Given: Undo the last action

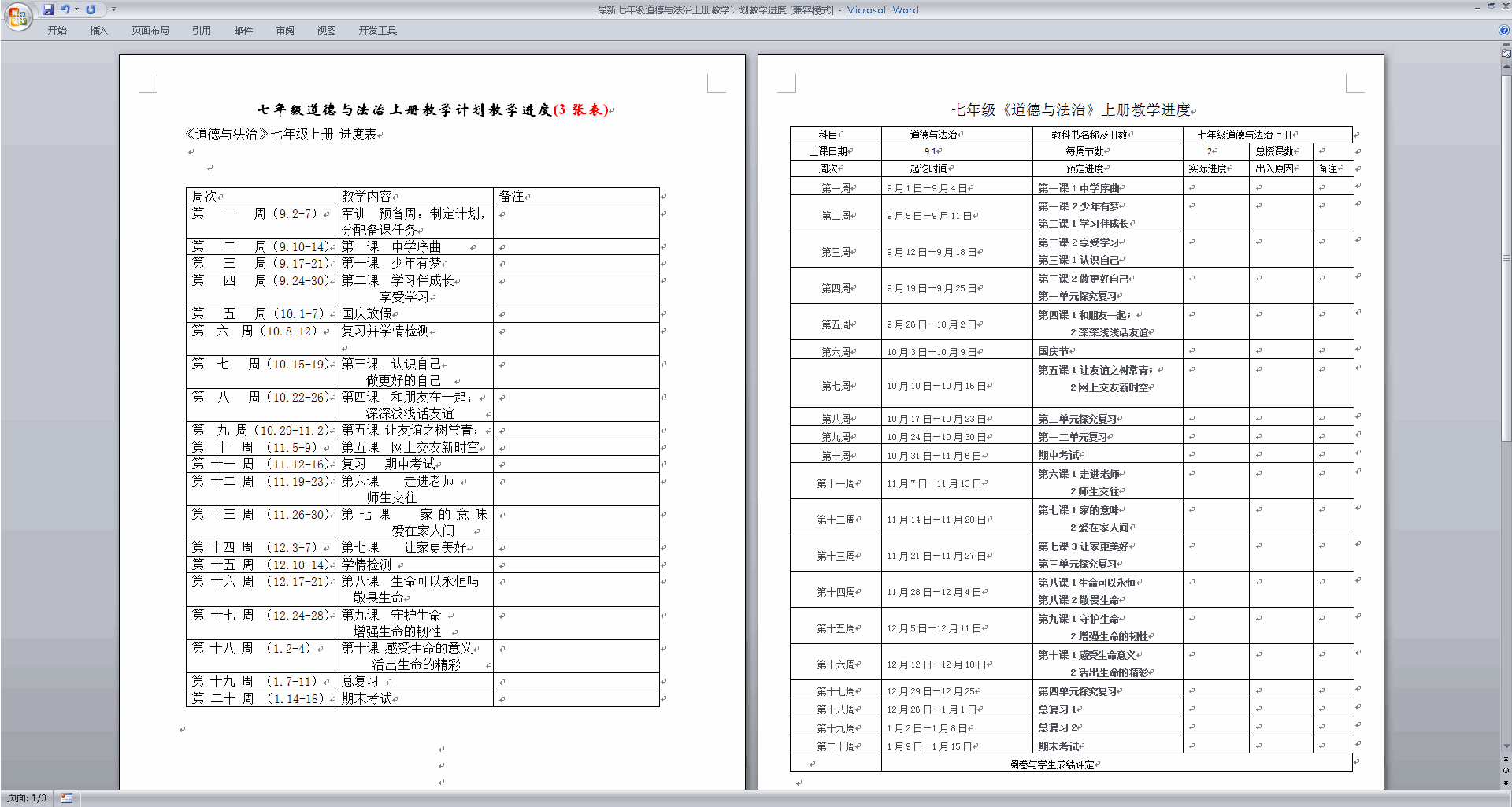Looking at the screenshot, I should click(65, 9).
